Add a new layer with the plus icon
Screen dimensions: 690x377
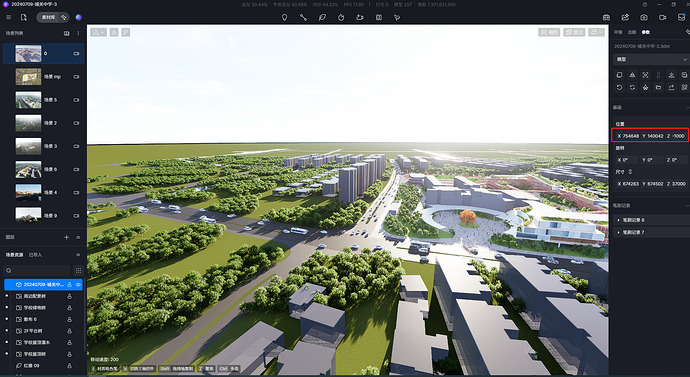pos(66,237)
